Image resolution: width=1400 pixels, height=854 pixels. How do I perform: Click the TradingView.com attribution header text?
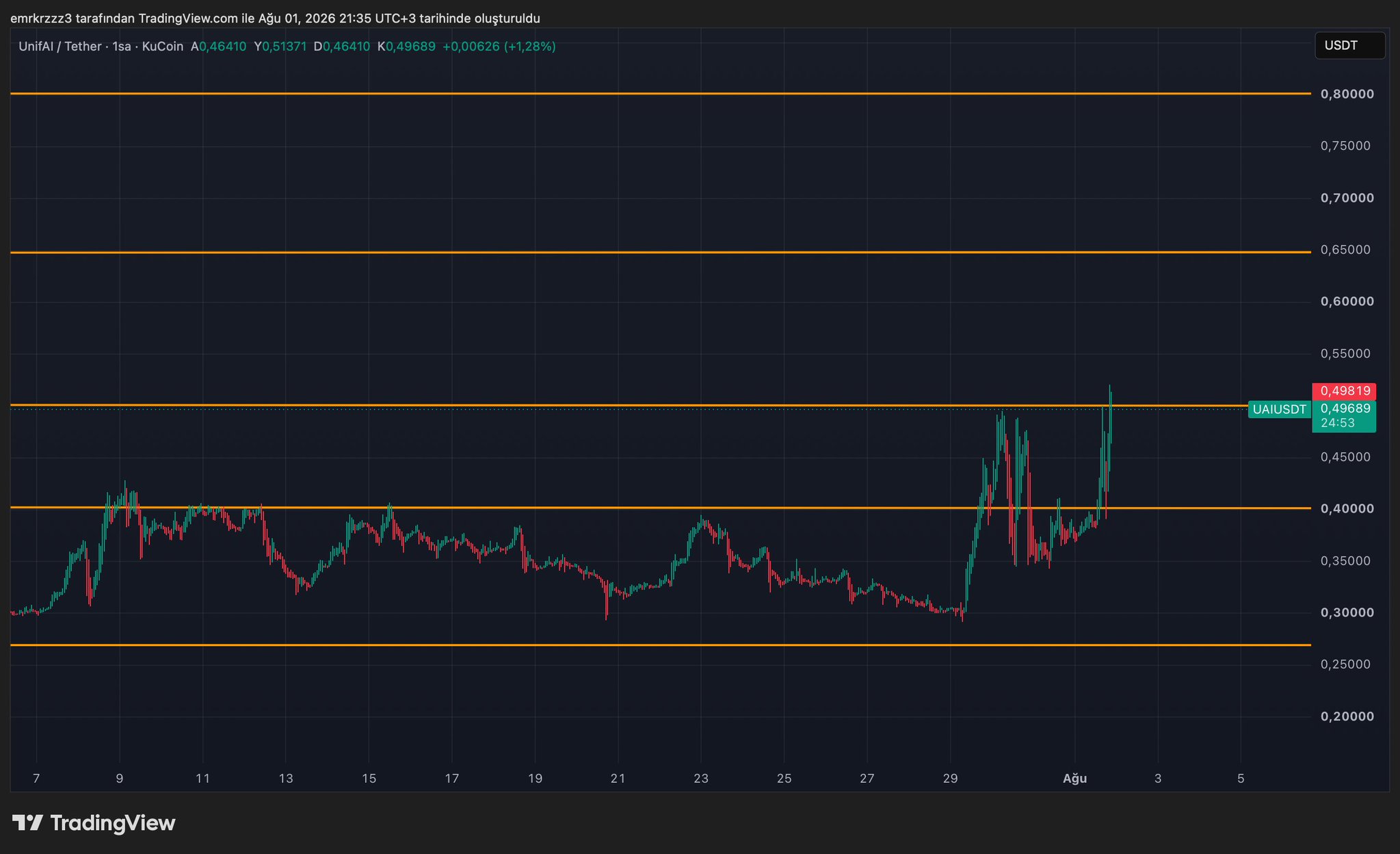(x=275, y=18)
